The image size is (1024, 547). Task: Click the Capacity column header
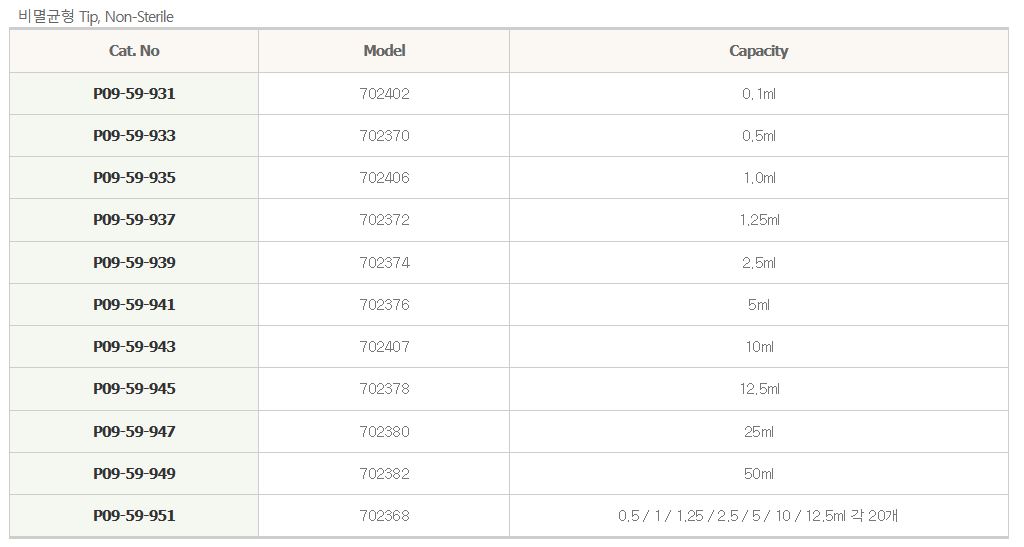pyautogui.click(x=758, y=51)
